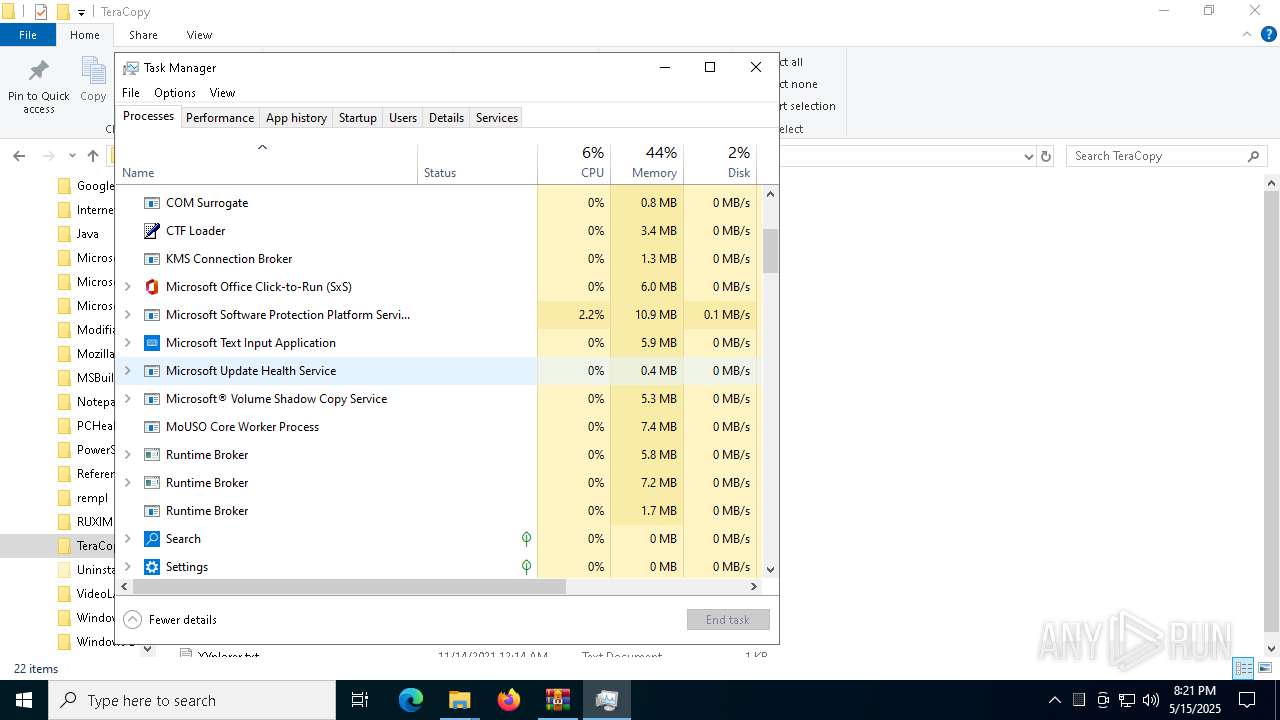Collapse the Explorer ribbon chevron
Image resolution: width=1280 pixels, height=720 pixels.
[1247, 34]
